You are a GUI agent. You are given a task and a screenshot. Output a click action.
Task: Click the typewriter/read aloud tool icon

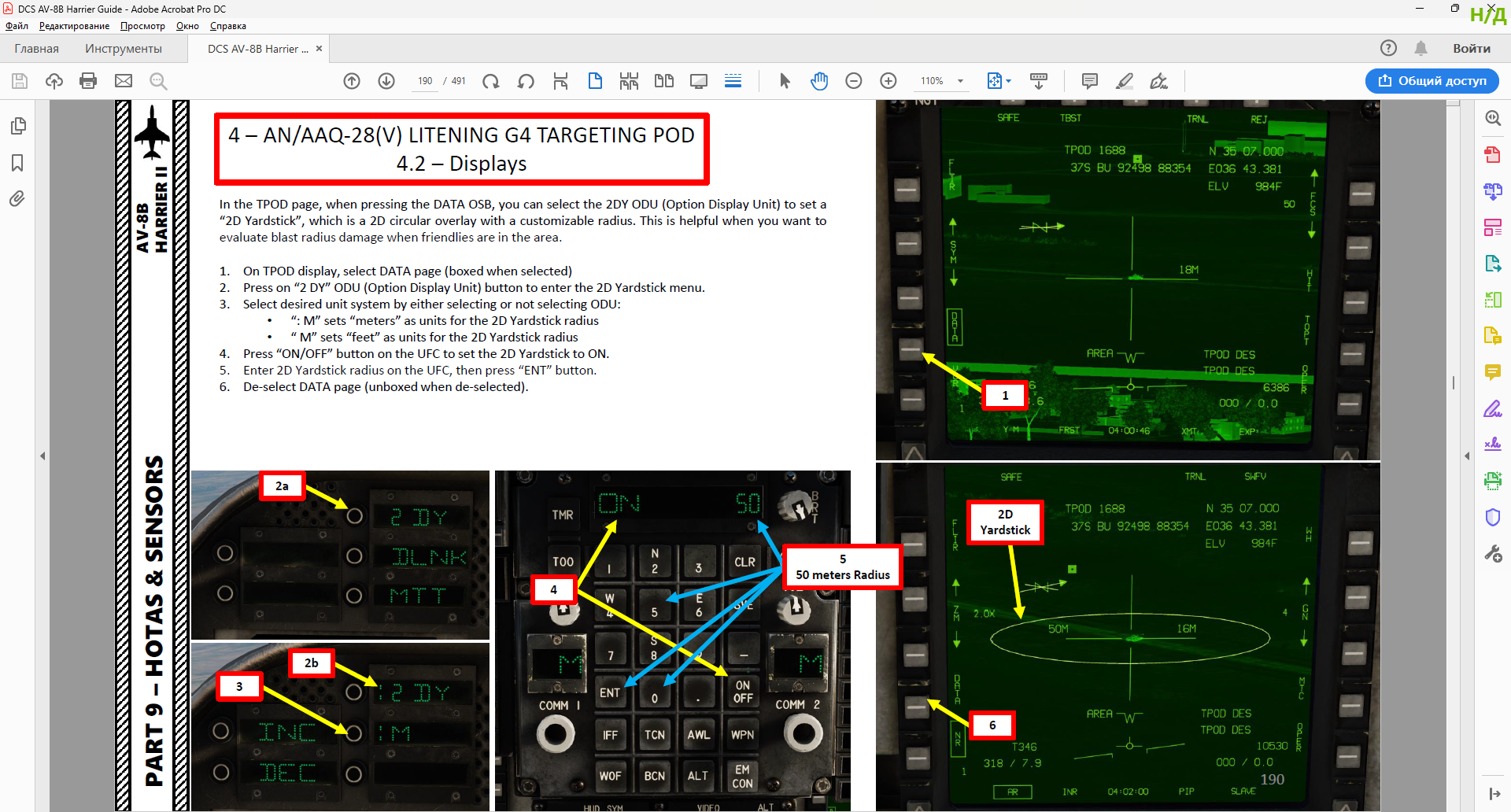(1039, 81)
